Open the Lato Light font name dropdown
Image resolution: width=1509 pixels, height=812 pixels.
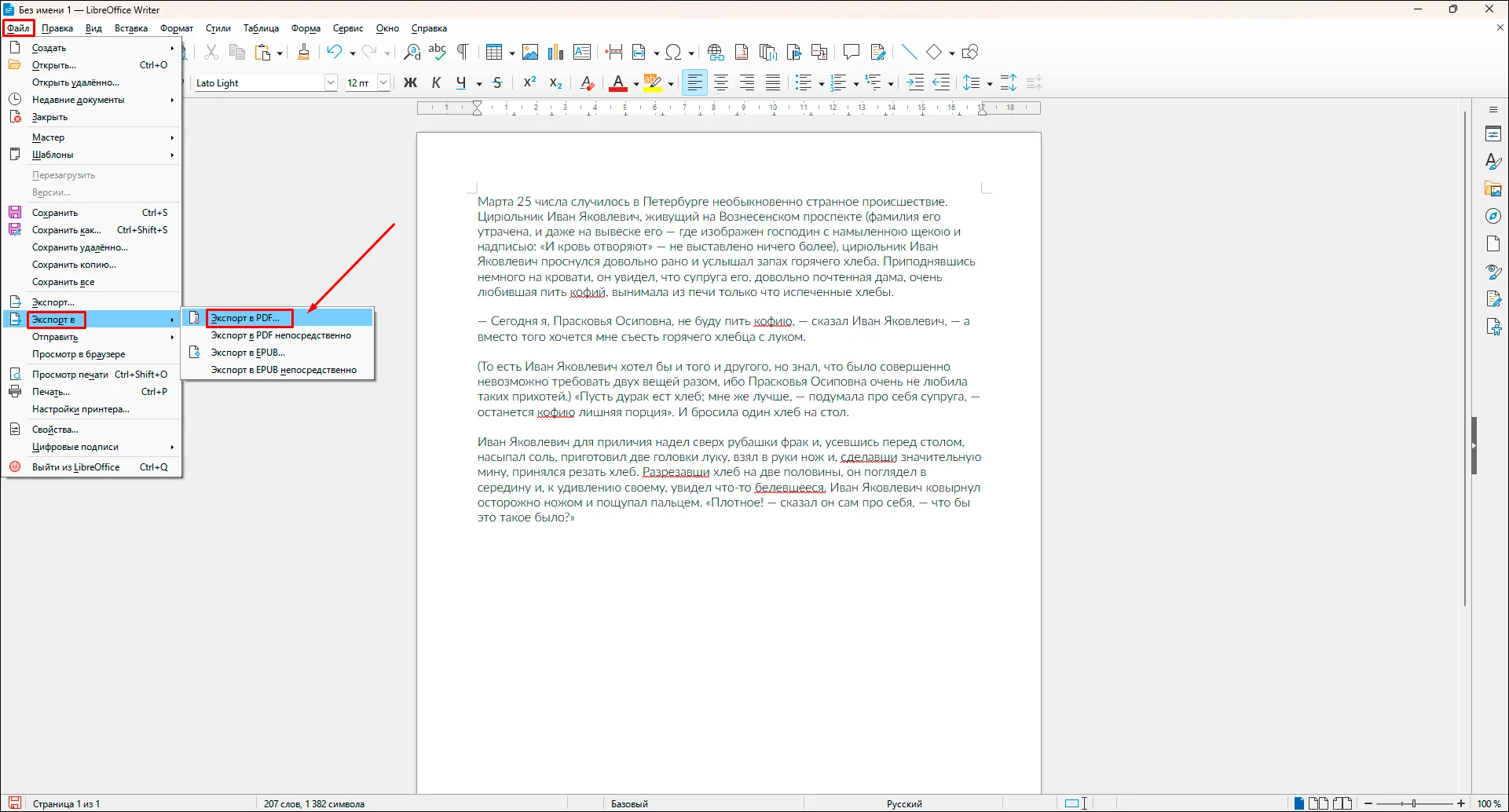[x=331, y=82]
